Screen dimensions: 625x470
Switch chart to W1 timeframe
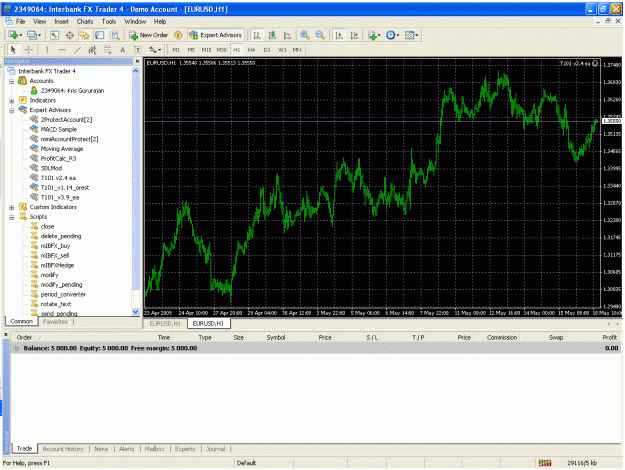(282, 50)
